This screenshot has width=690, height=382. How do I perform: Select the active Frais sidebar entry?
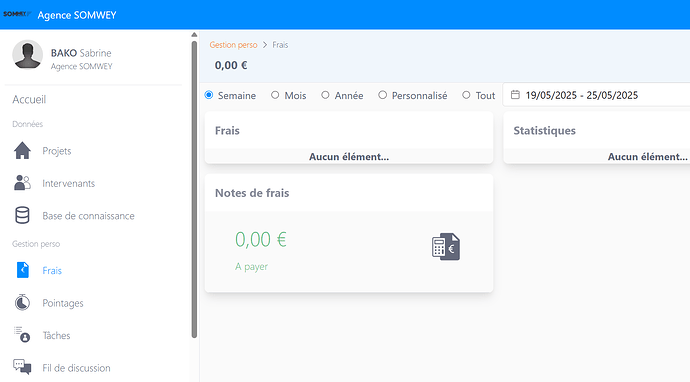pyautogui.click(x=52, y=270)
